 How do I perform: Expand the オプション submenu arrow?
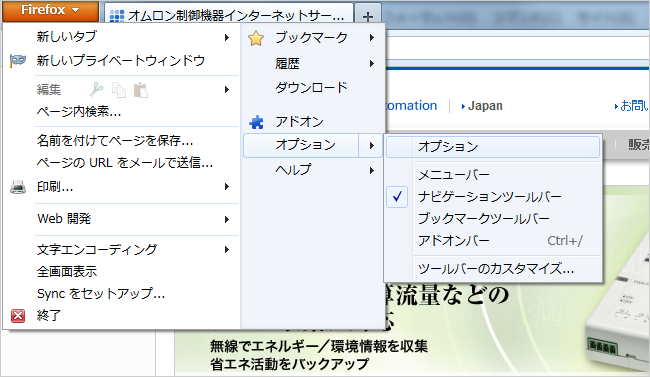pyautogui.click(x=372, y=146)
